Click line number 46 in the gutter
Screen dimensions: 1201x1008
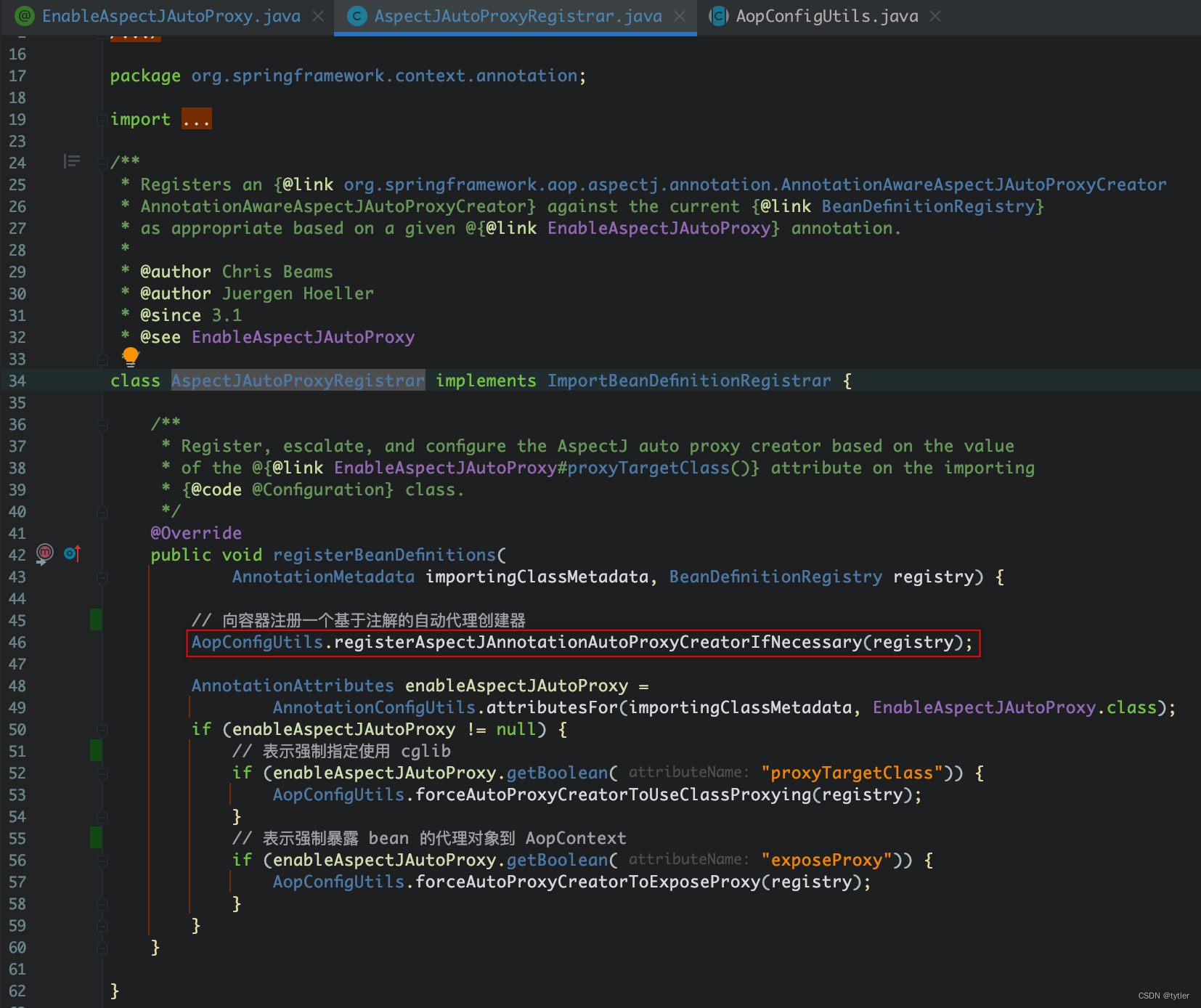point(17,642)
